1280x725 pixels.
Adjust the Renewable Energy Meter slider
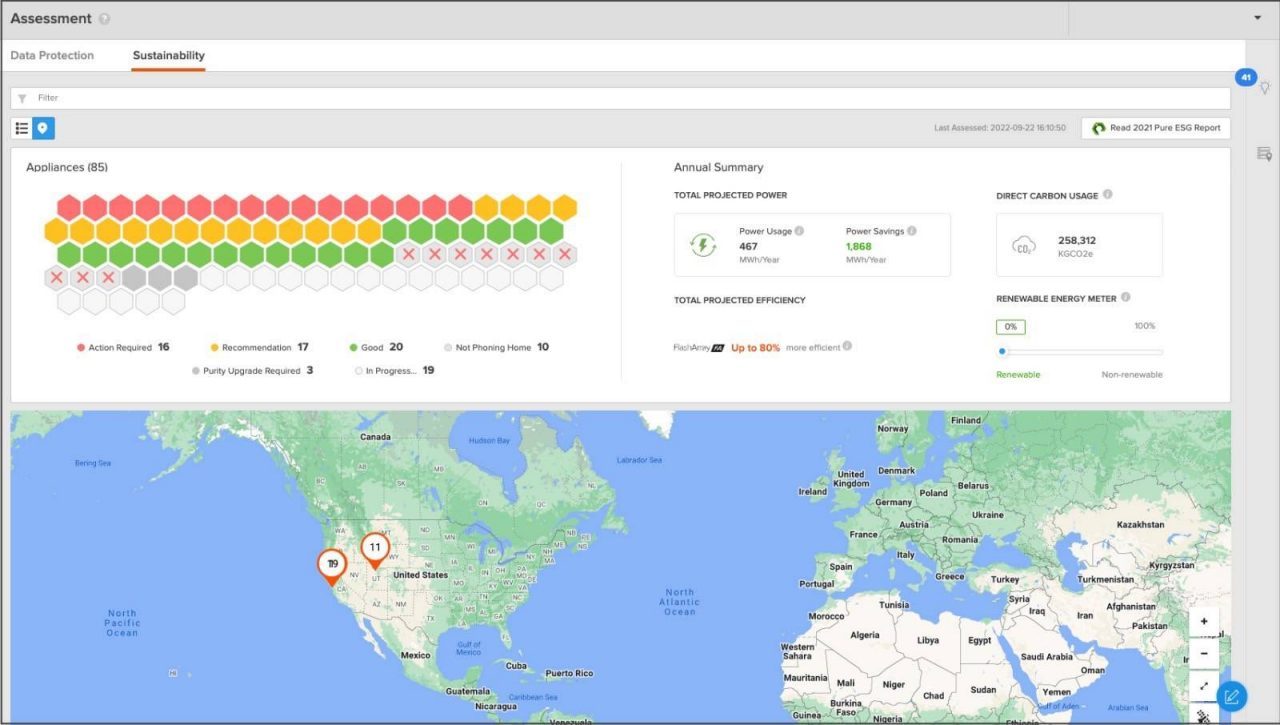coord(1001,351)
